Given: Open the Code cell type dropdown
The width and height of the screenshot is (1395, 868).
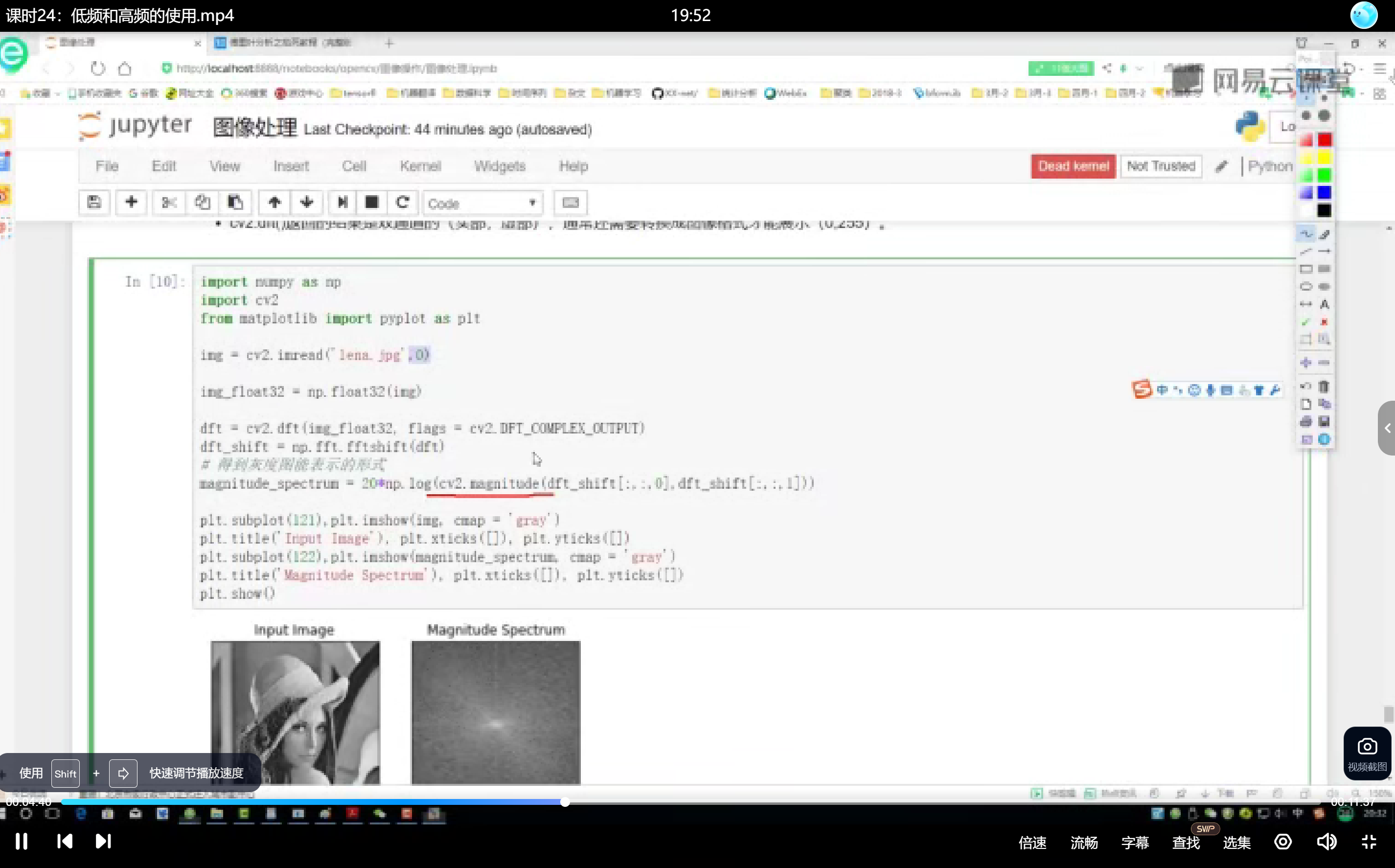Looking at the screenshot, I should (482, 203).
